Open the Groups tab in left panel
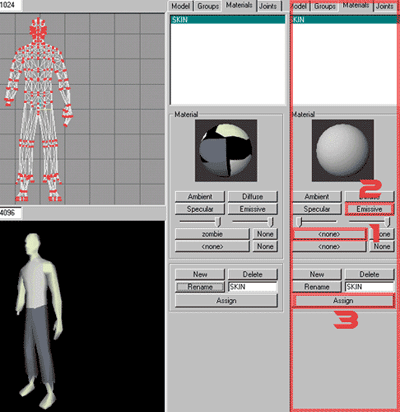400x412 pixels. point(208,6)
